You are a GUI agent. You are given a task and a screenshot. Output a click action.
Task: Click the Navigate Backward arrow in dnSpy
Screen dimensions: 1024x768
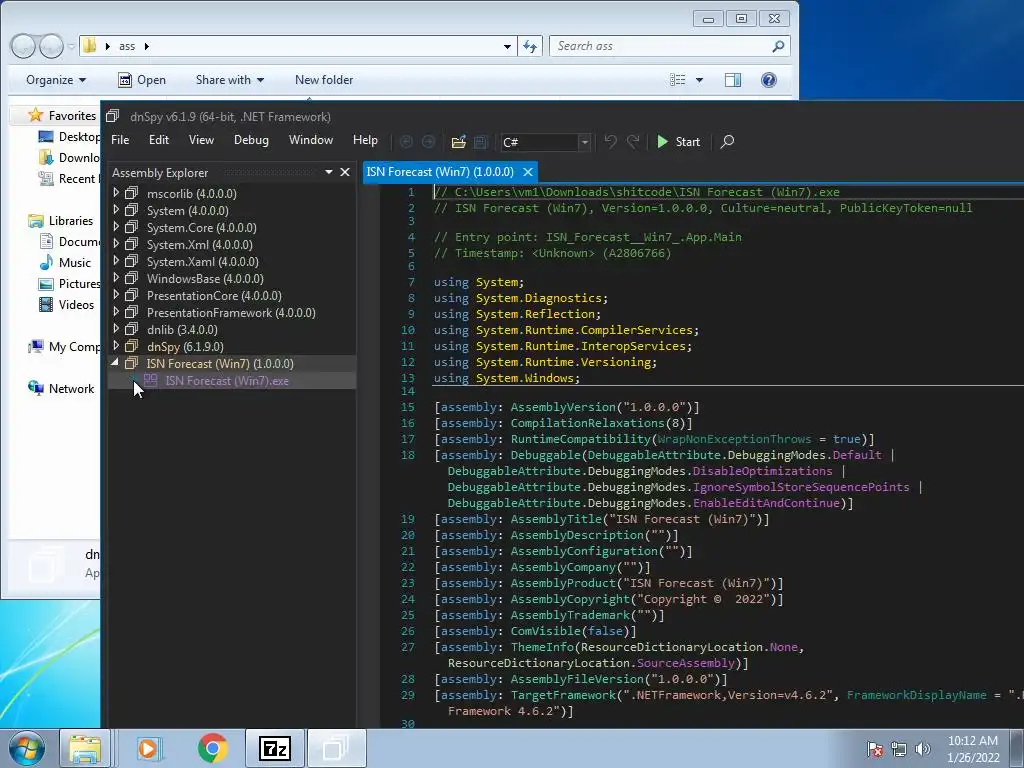point(406,142)
